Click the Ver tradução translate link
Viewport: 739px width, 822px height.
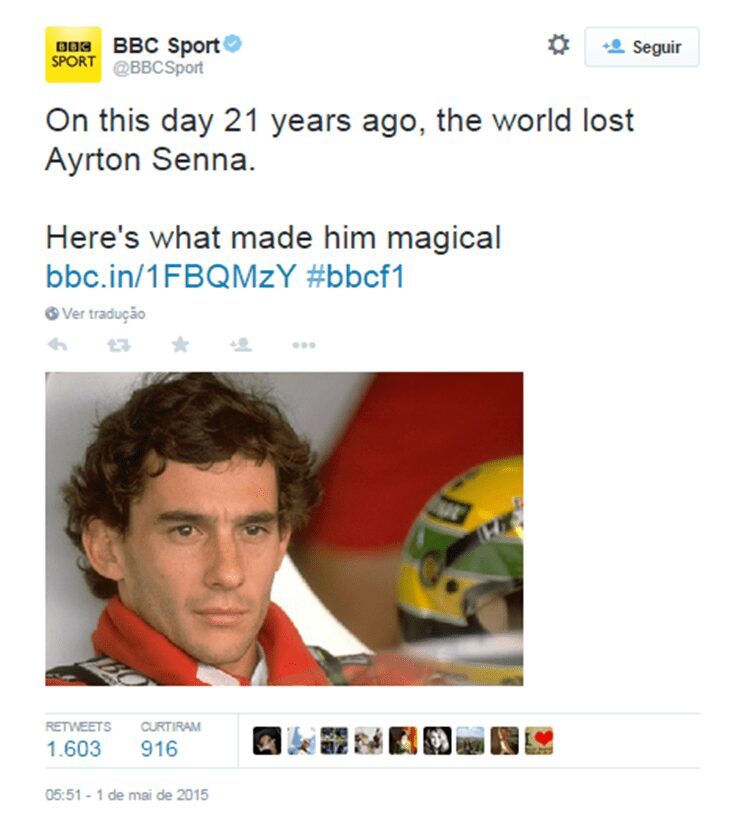click(x=103, y=314)
